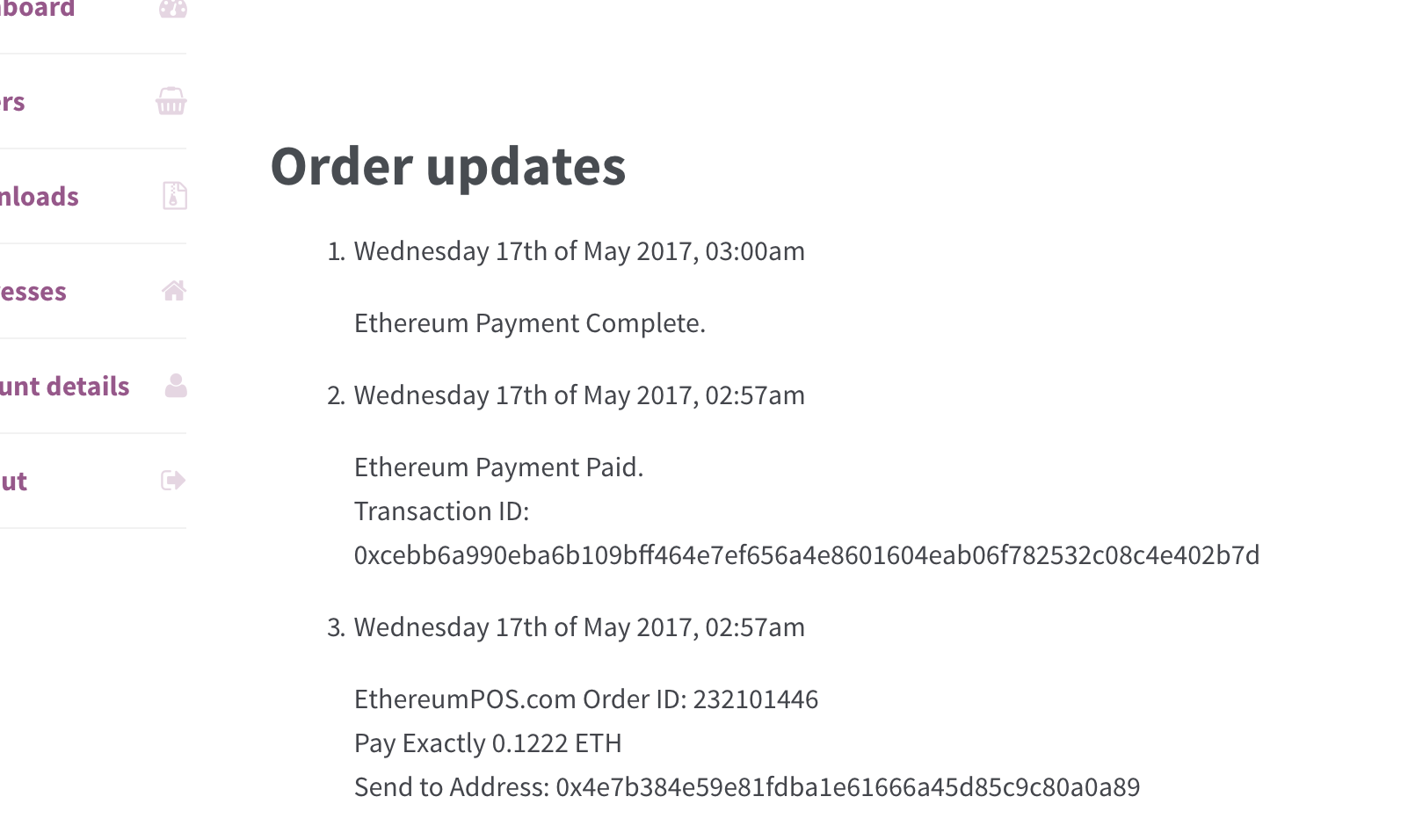Viewport: 1408px width, 840px height.
Task: Click the logout arrow icon
Action: click(173, 480)
